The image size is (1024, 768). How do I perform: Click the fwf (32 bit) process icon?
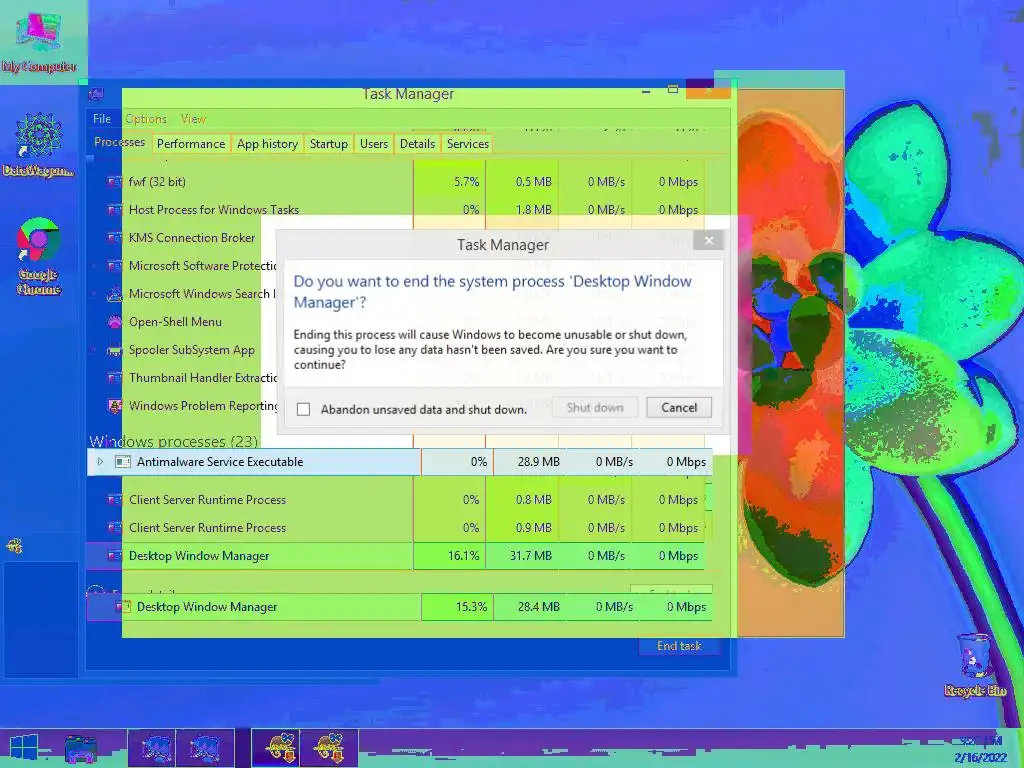pyautogui.click(x=114, y=182)
